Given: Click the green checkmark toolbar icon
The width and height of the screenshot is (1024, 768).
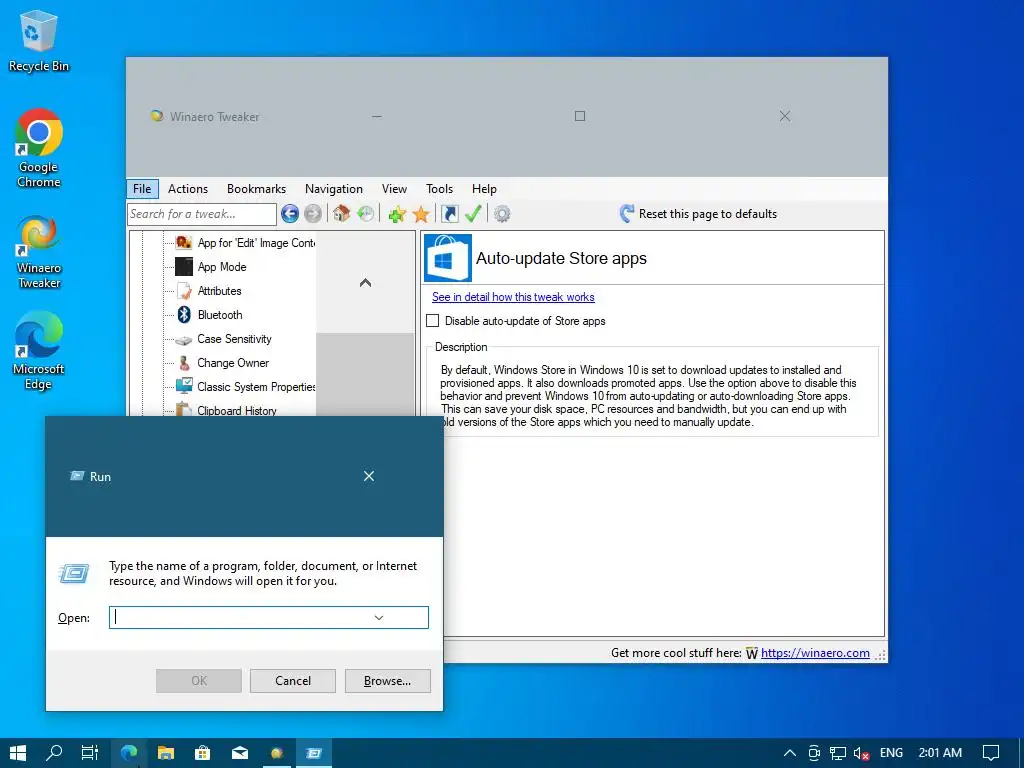Looking at the screenshot, I should click(x=473, y=214).
